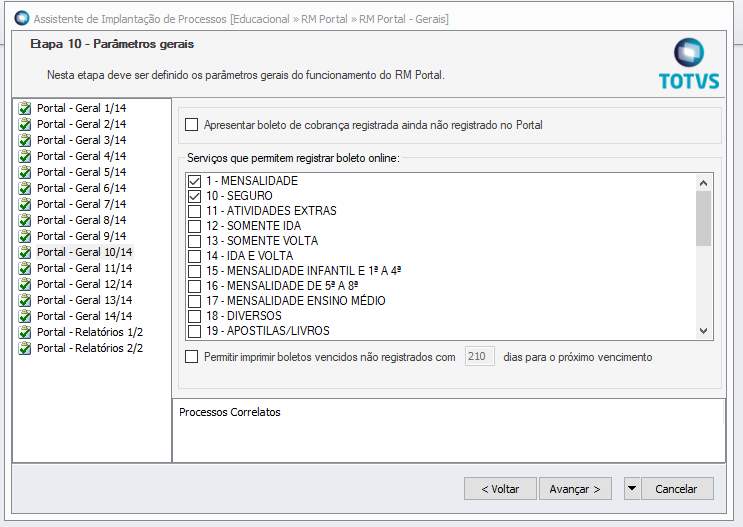Toggle Permitir imprimir boletos vencidos checkbox

coord(192,357)
